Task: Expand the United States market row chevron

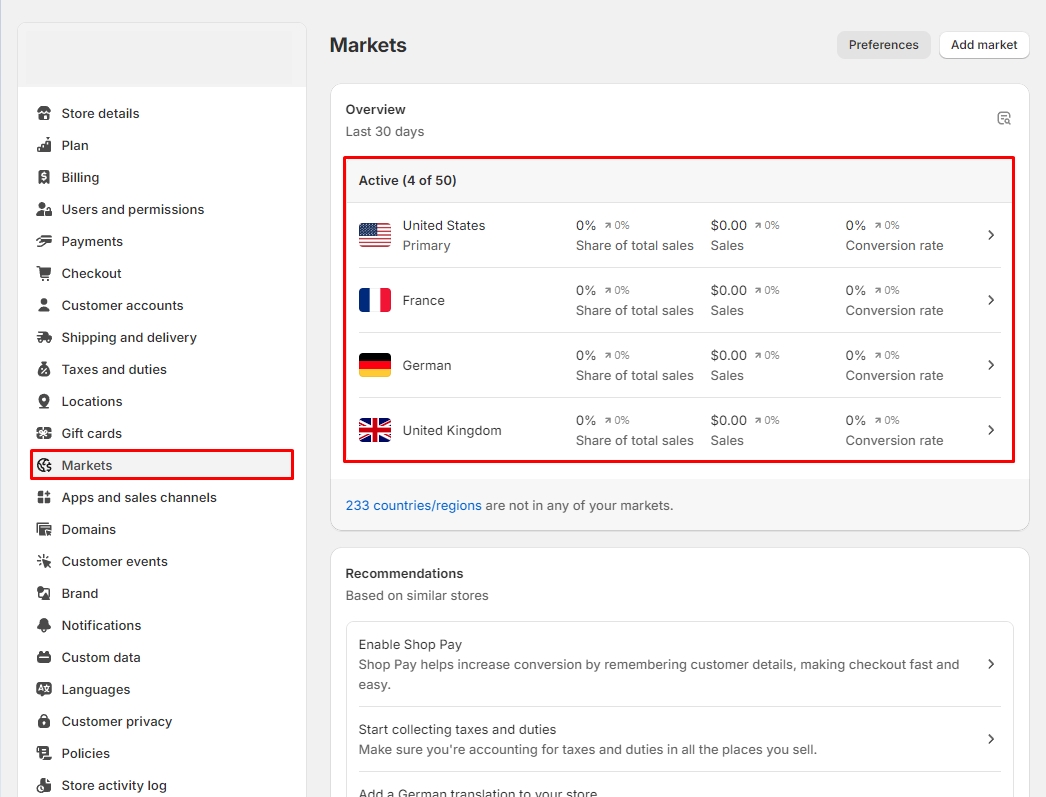Action: [991, 235]
